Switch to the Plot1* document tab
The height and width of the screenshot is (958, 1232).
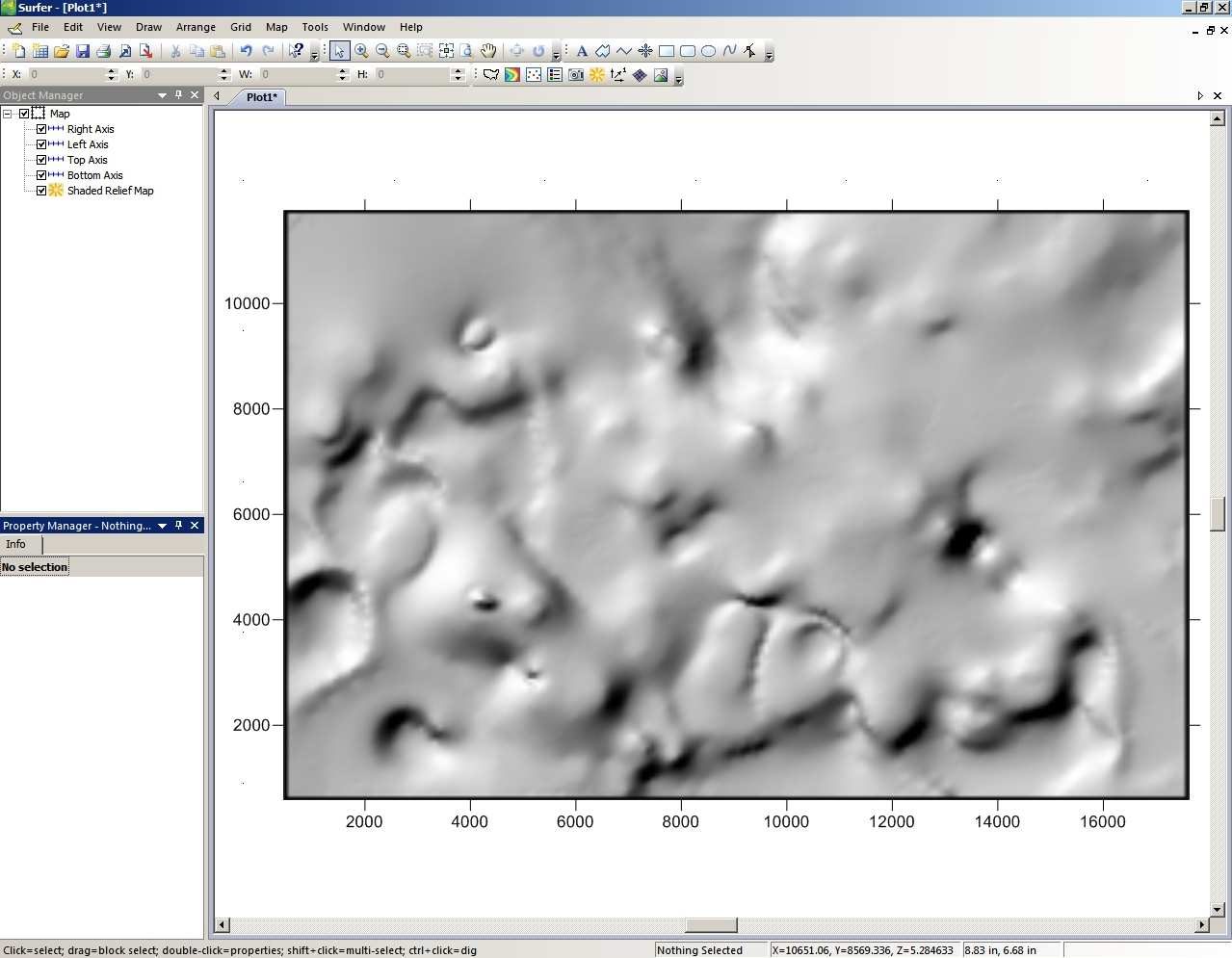tap(261, 97)
